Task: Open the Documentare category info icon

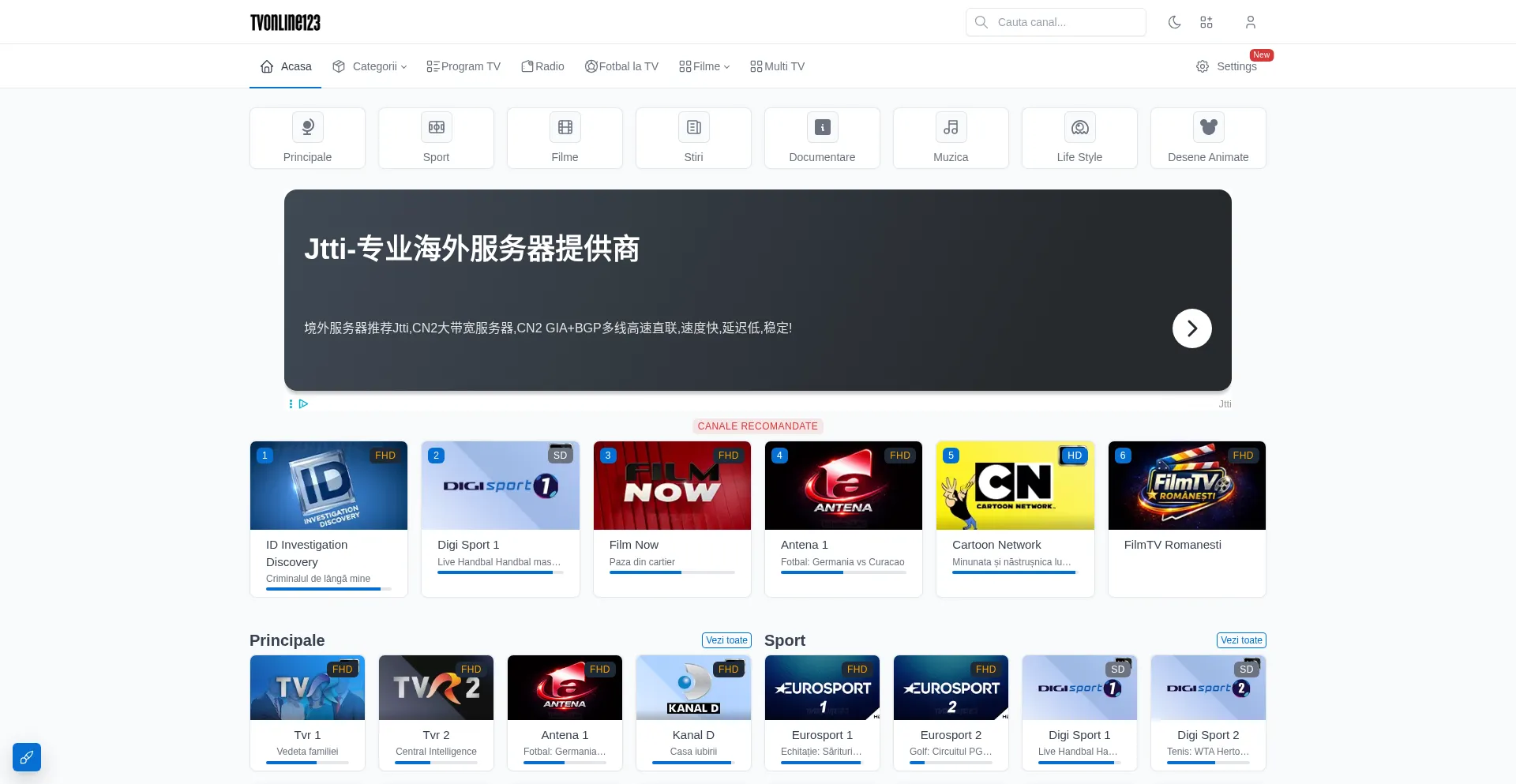Action: [x=823, y=127]
